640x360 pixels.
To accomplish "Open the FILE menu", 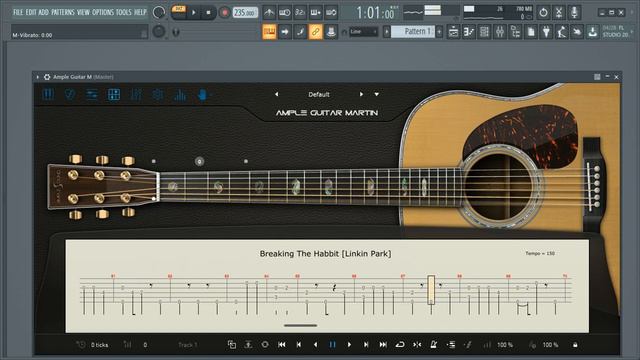I will click(x=18, y=12).
